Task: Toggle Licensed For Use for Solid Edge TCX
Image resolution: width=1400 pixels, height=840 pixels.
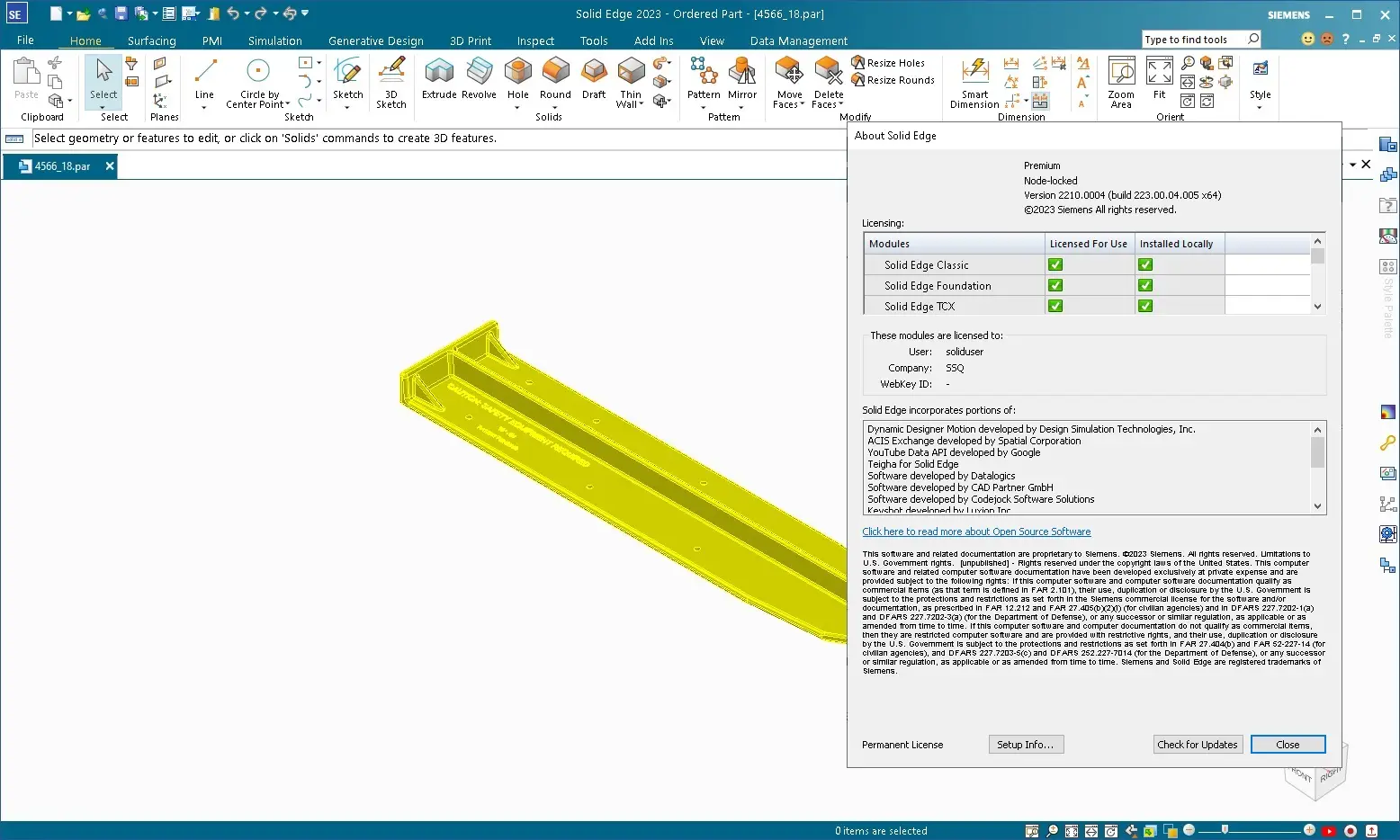Action: pos(1055,306)
